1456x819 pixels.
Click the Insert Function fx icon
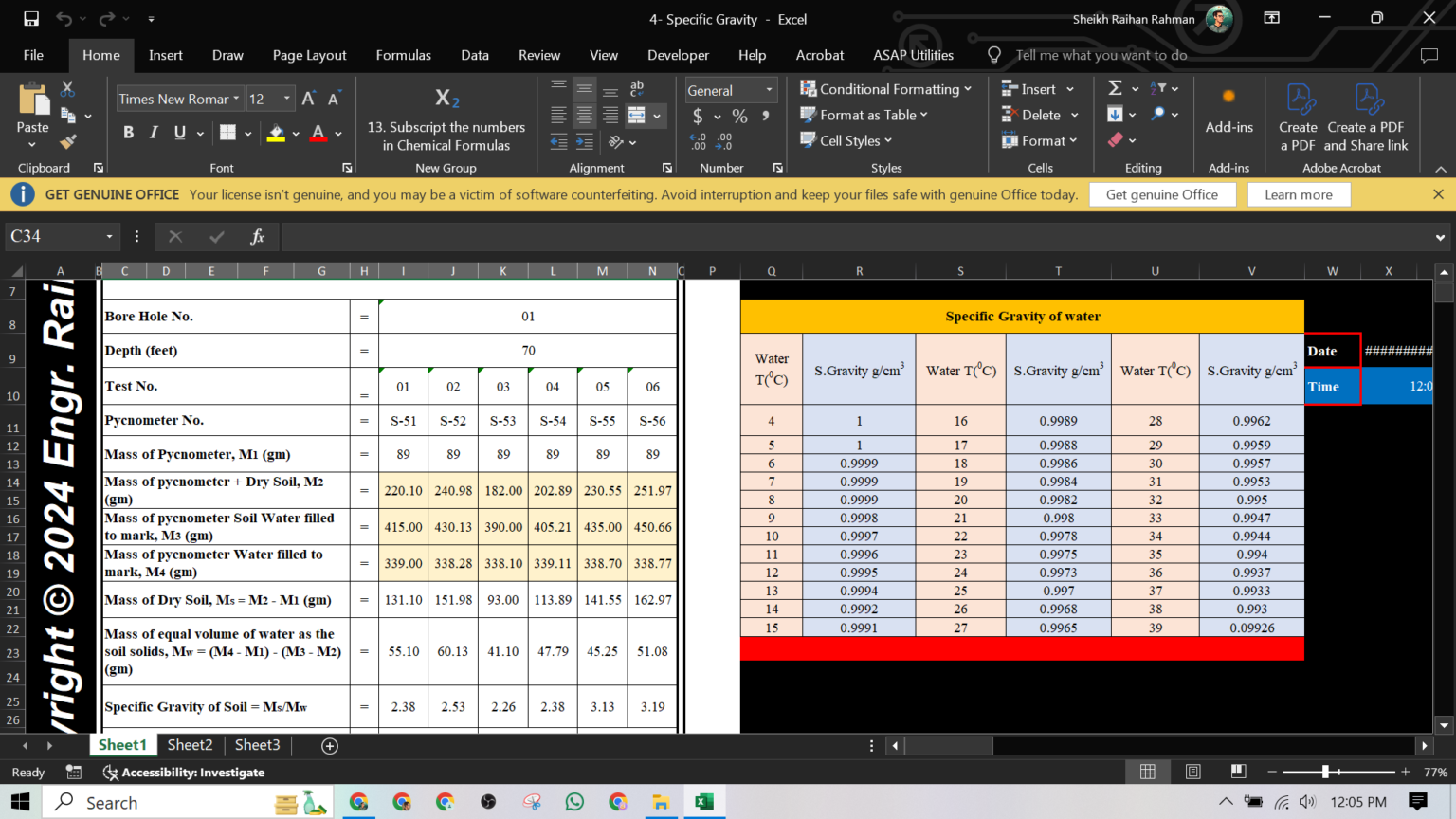click(x=257, y=236)
